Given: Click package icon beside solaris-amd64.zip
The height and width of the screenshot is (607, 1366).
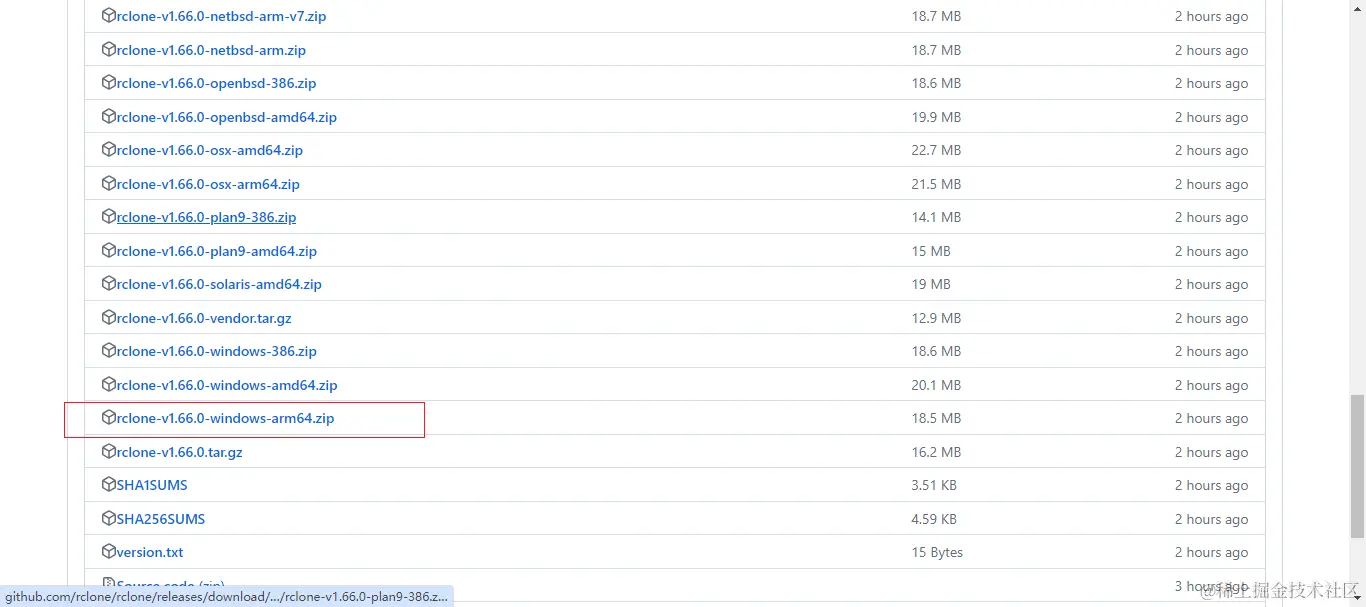Looking at the screenshot, I should (109, 284).
